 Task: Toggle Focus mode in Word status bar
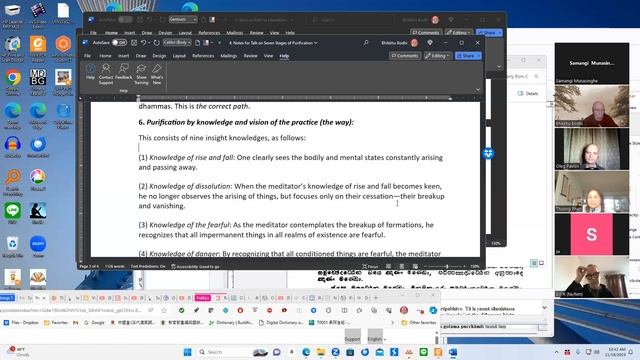(370, 266)
